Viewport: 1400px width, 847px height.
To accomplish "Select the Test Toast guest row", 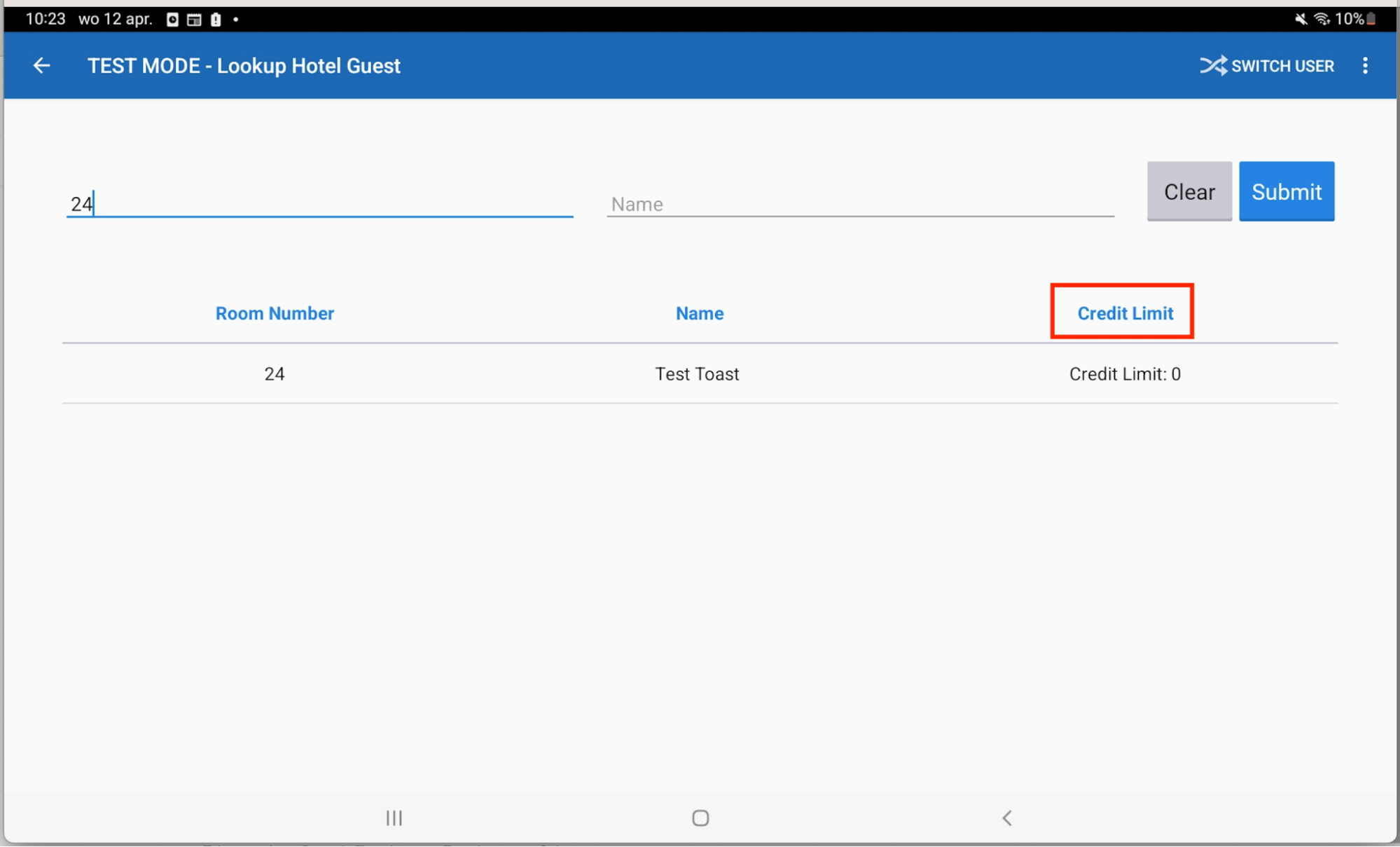I will pyautogui.click(x=698, y=373).
